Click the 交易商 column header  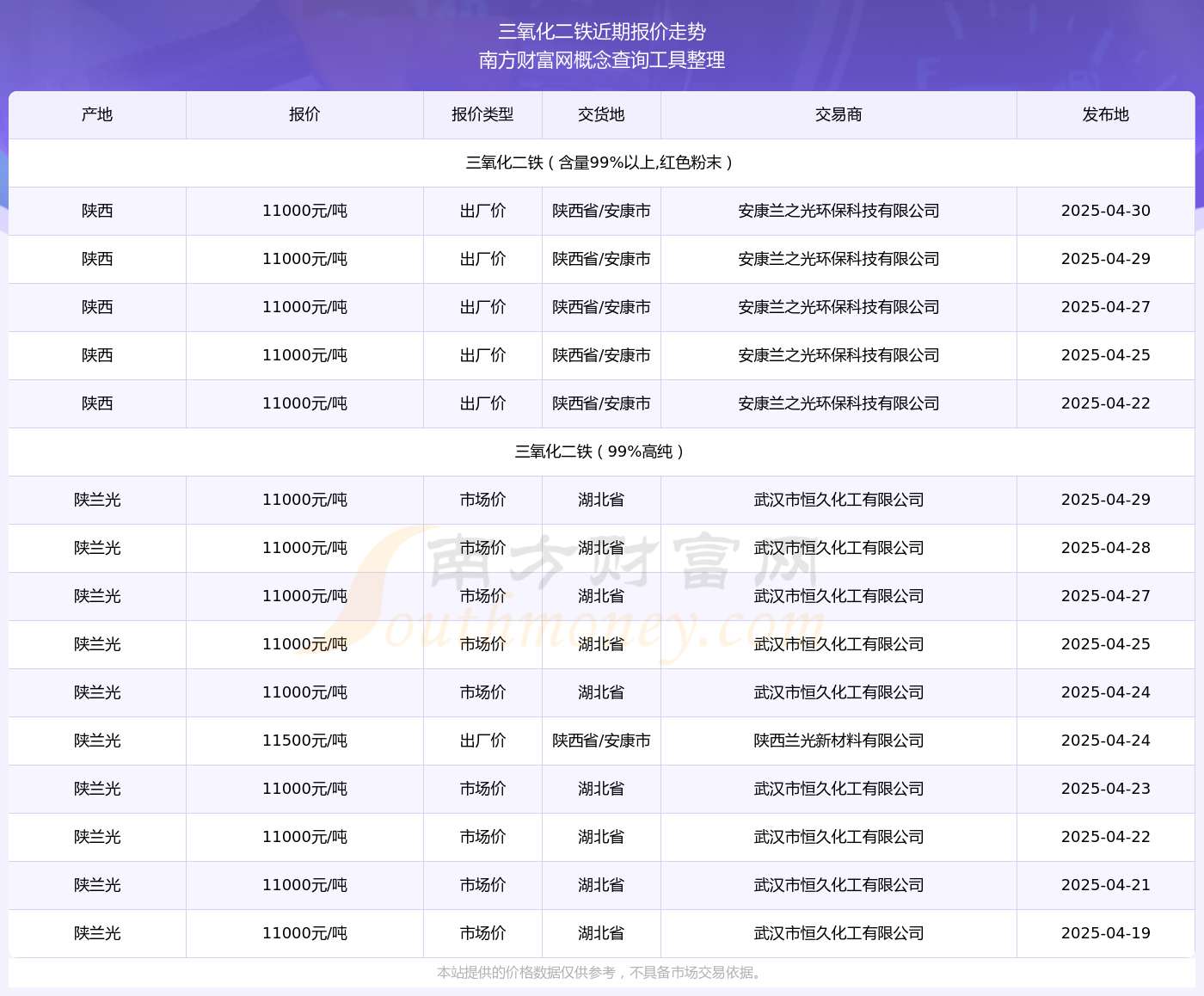838,114
